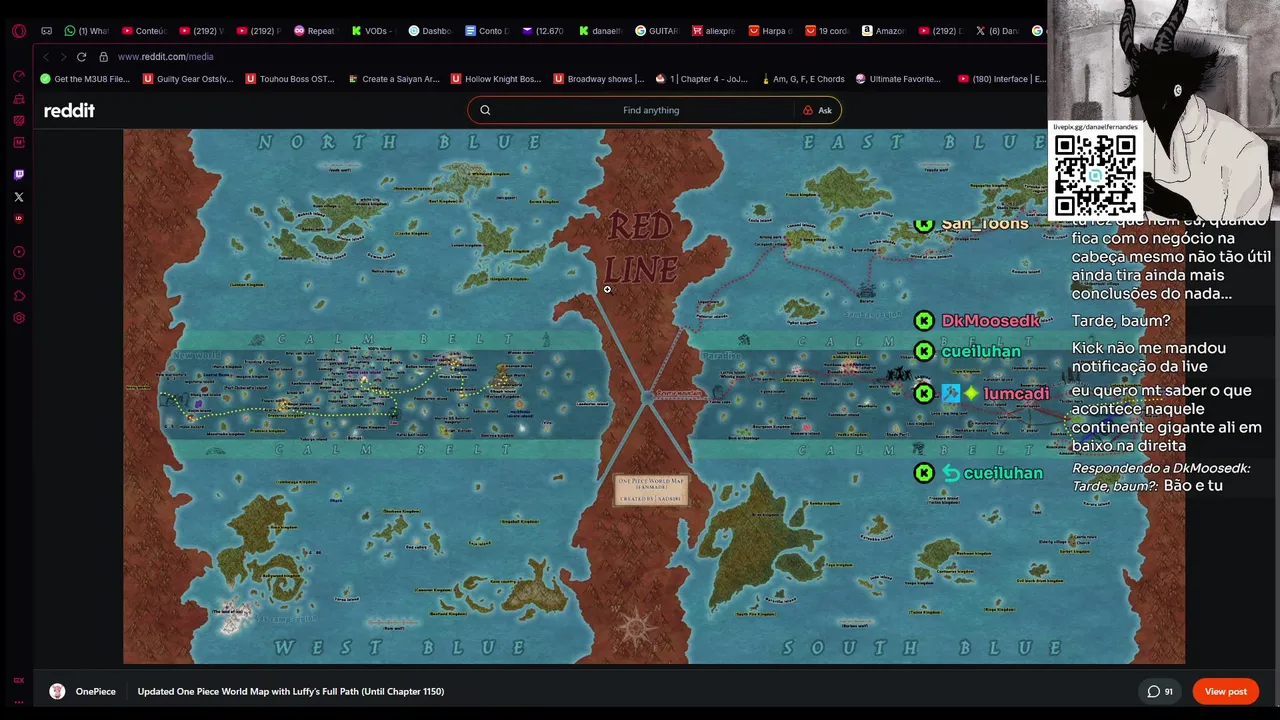Open the Twitch sidebar panel

pos(18,174)
